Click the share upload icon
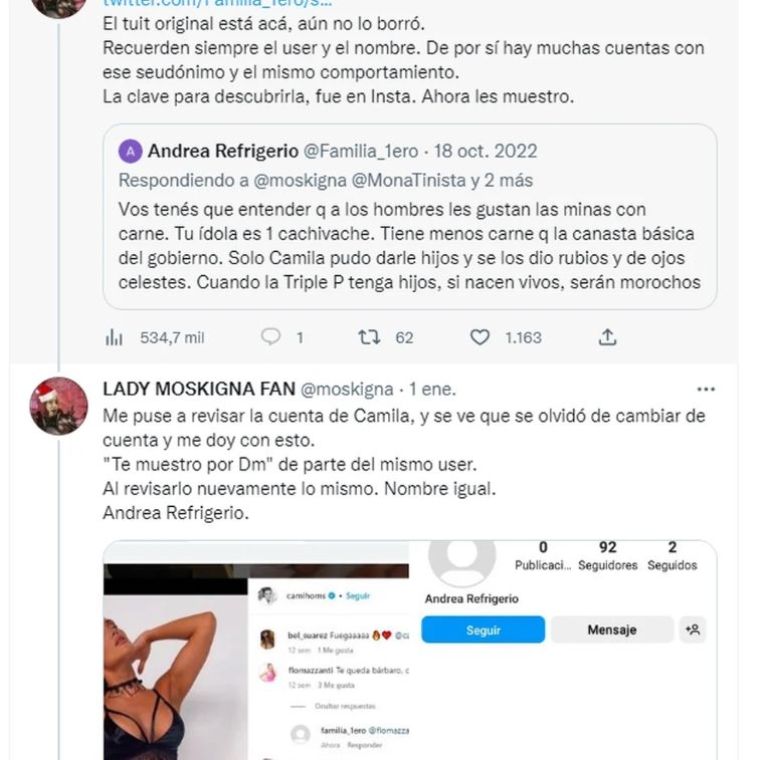 607,338
